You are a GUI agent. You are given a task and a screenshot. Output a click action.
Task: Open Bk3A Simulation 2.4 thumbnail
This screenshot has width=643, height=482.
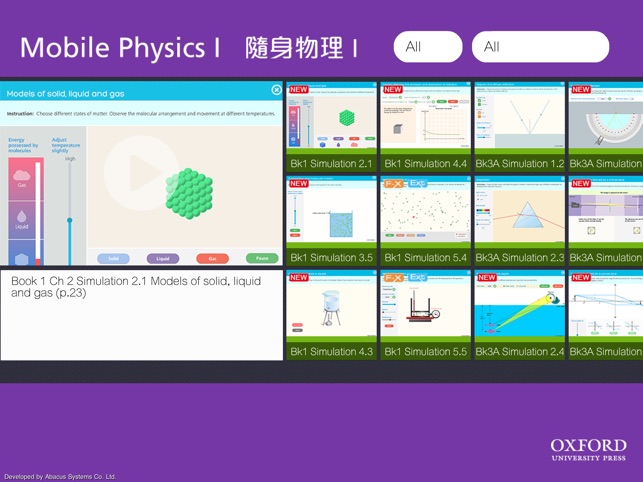coord(520,315)
